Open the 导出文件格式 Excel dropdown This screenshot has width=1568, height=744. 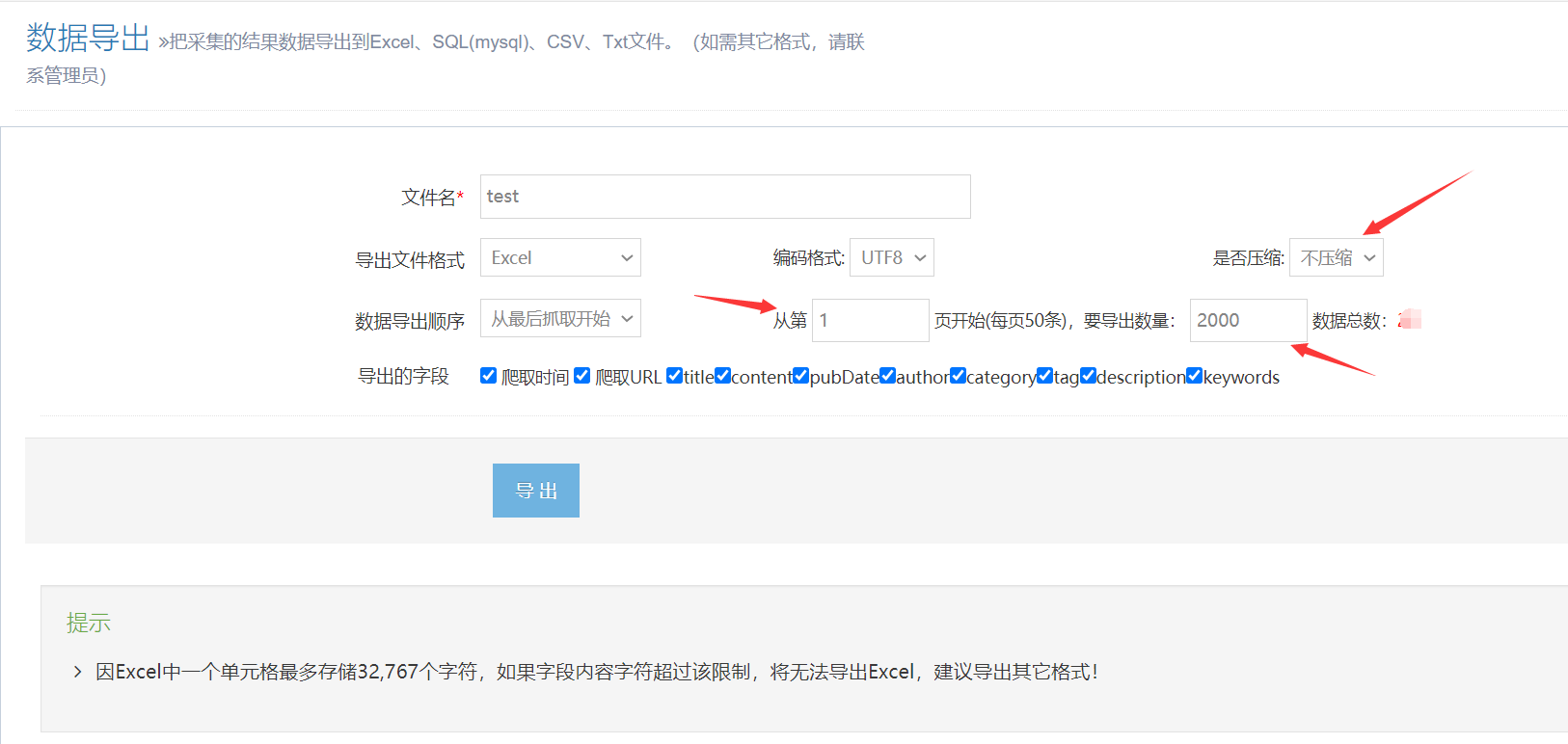coord(560,257)
